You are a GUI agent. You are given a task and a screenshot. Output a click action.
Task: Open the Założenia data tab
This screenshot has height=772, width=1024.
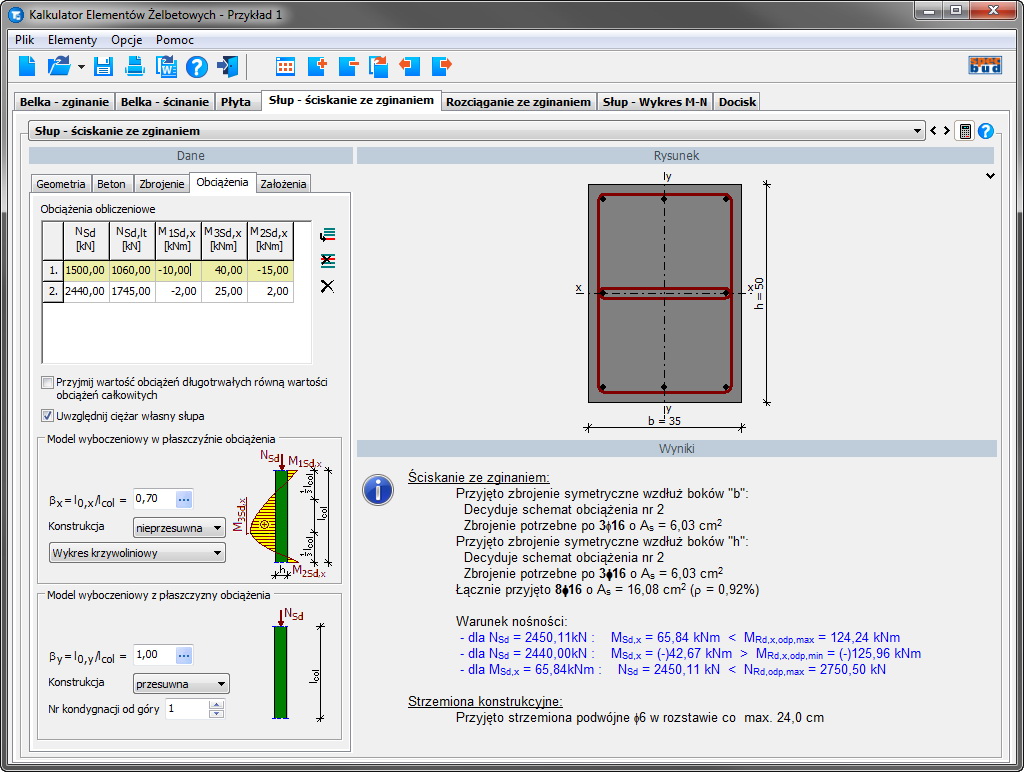click(x=283, y=184)
